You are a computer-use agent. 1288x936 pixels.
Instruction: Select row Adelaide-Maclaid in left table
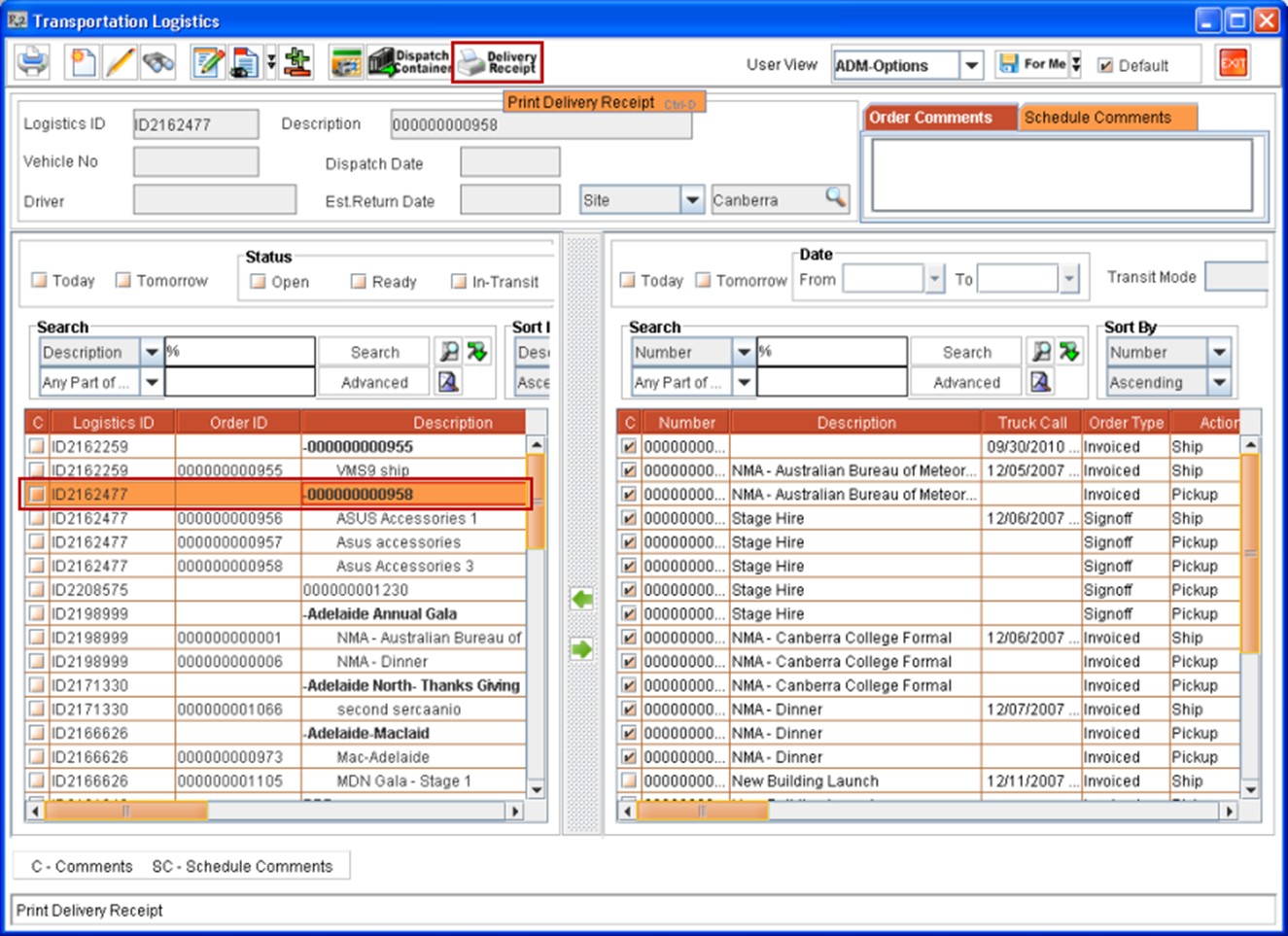point(277,733)
